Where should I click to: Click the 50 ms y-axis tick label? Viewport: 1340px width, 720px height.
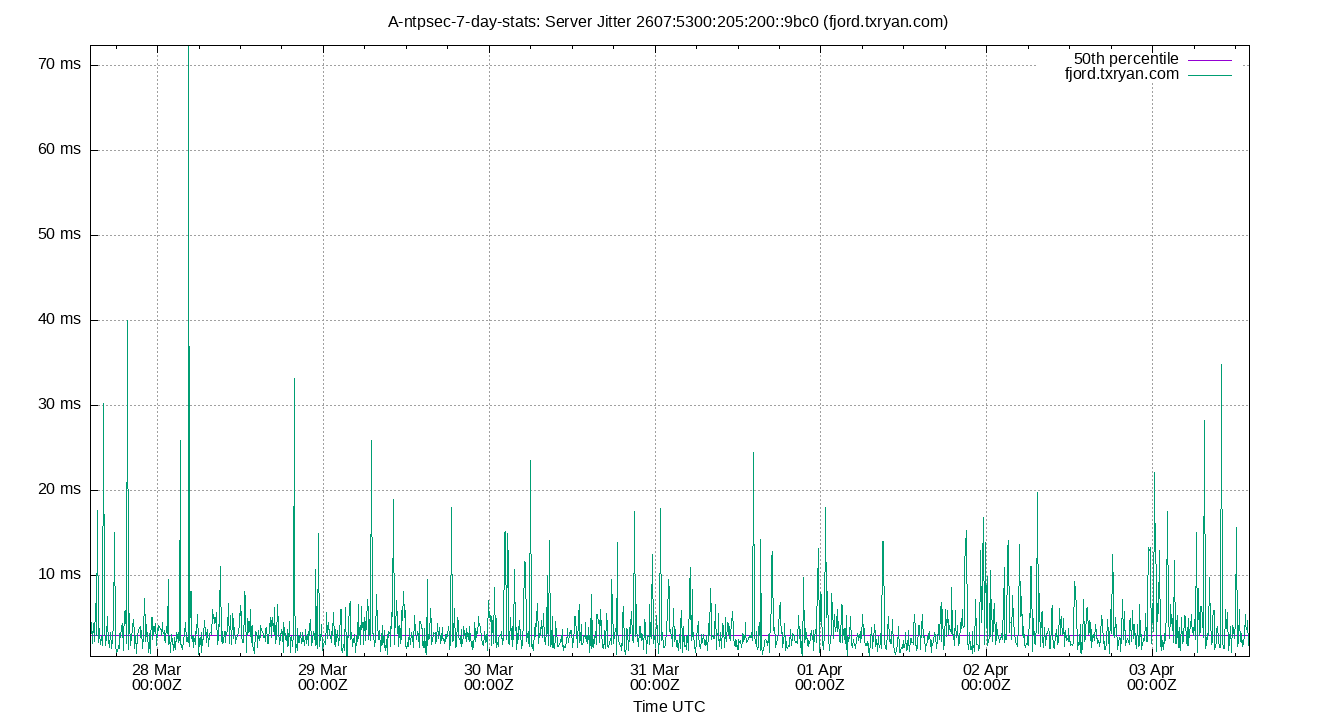click(59, 235)
